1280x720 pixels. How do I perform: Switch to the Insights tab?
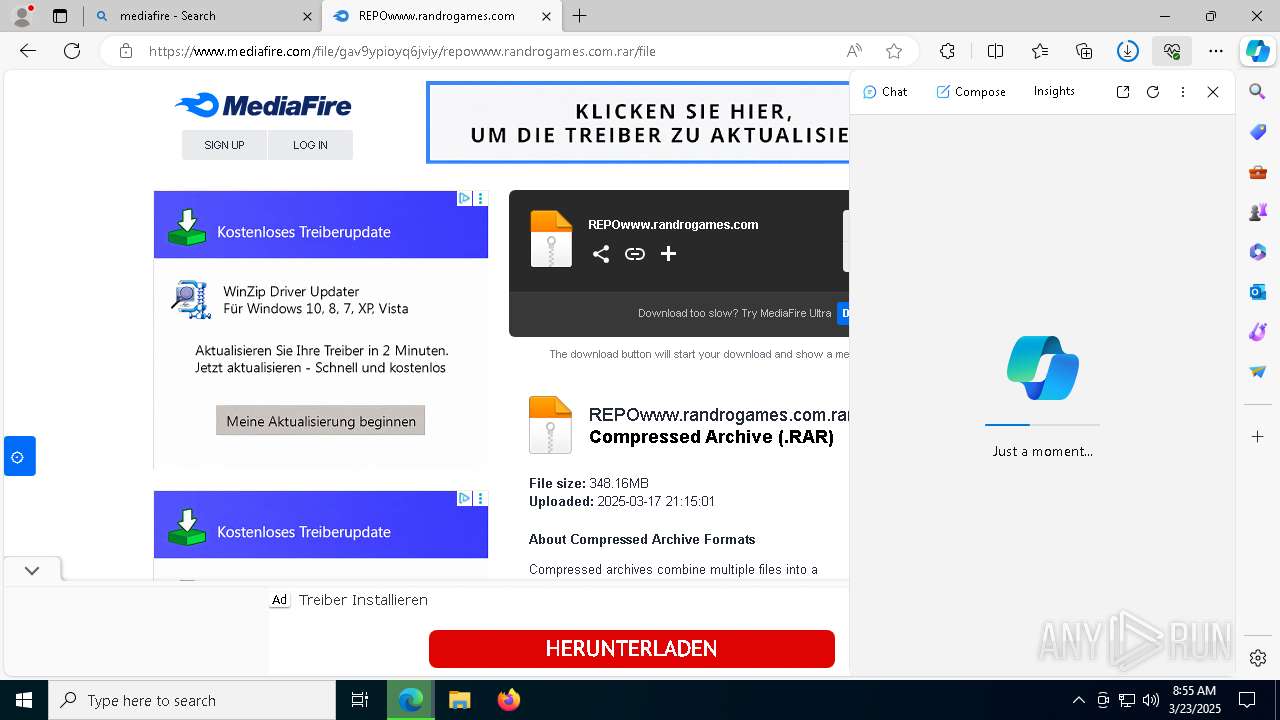pos(1054,91)
